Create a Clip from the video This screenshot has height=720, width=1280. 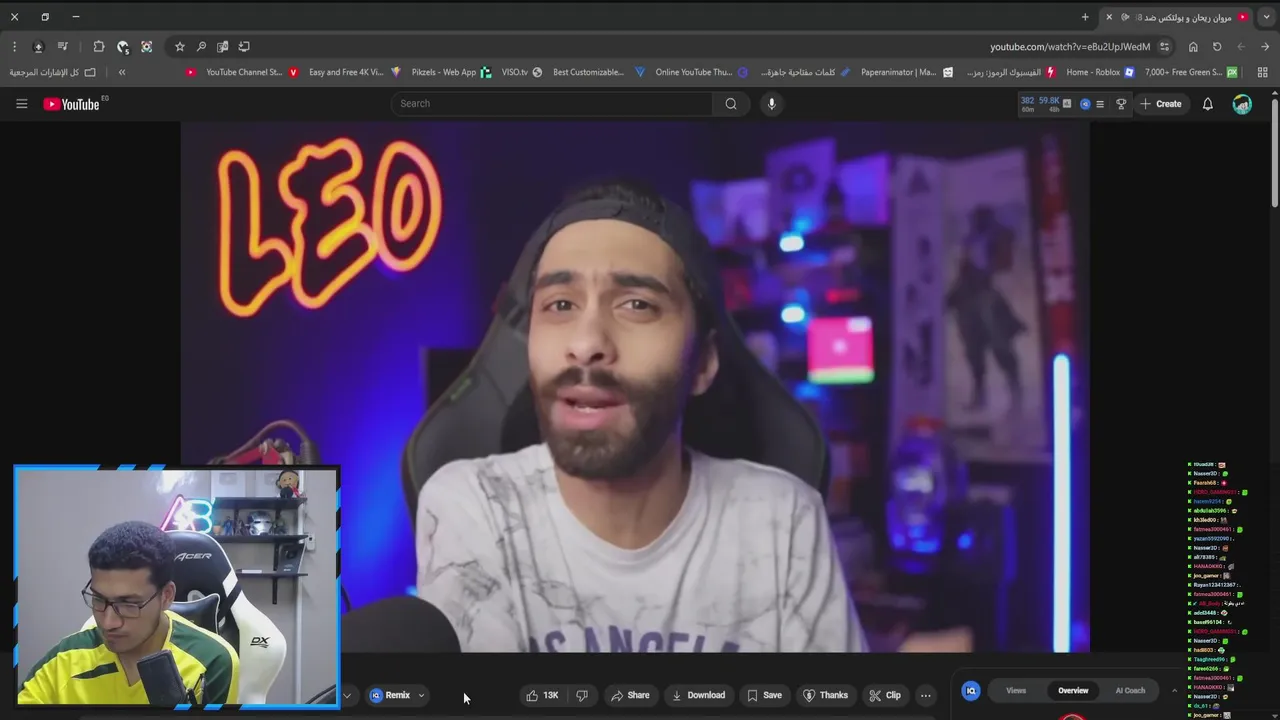[885, 695]
